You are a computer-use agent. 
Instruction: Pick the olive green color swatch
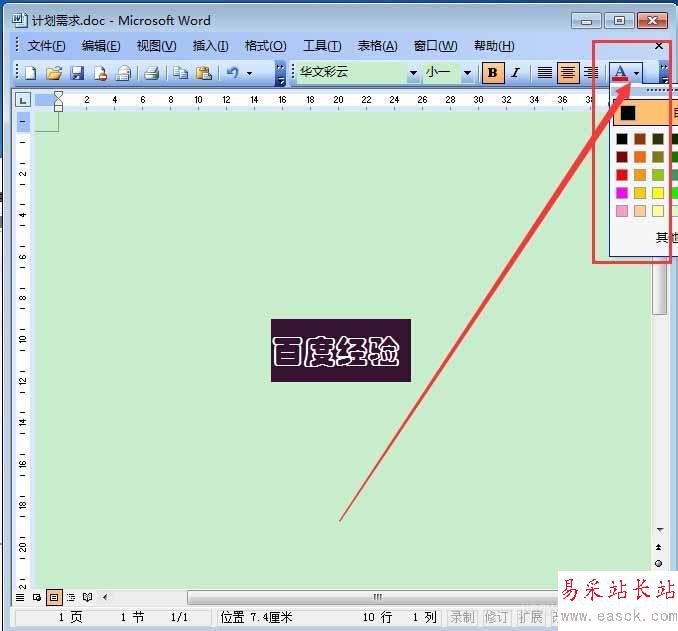click(x=658, y=139)
